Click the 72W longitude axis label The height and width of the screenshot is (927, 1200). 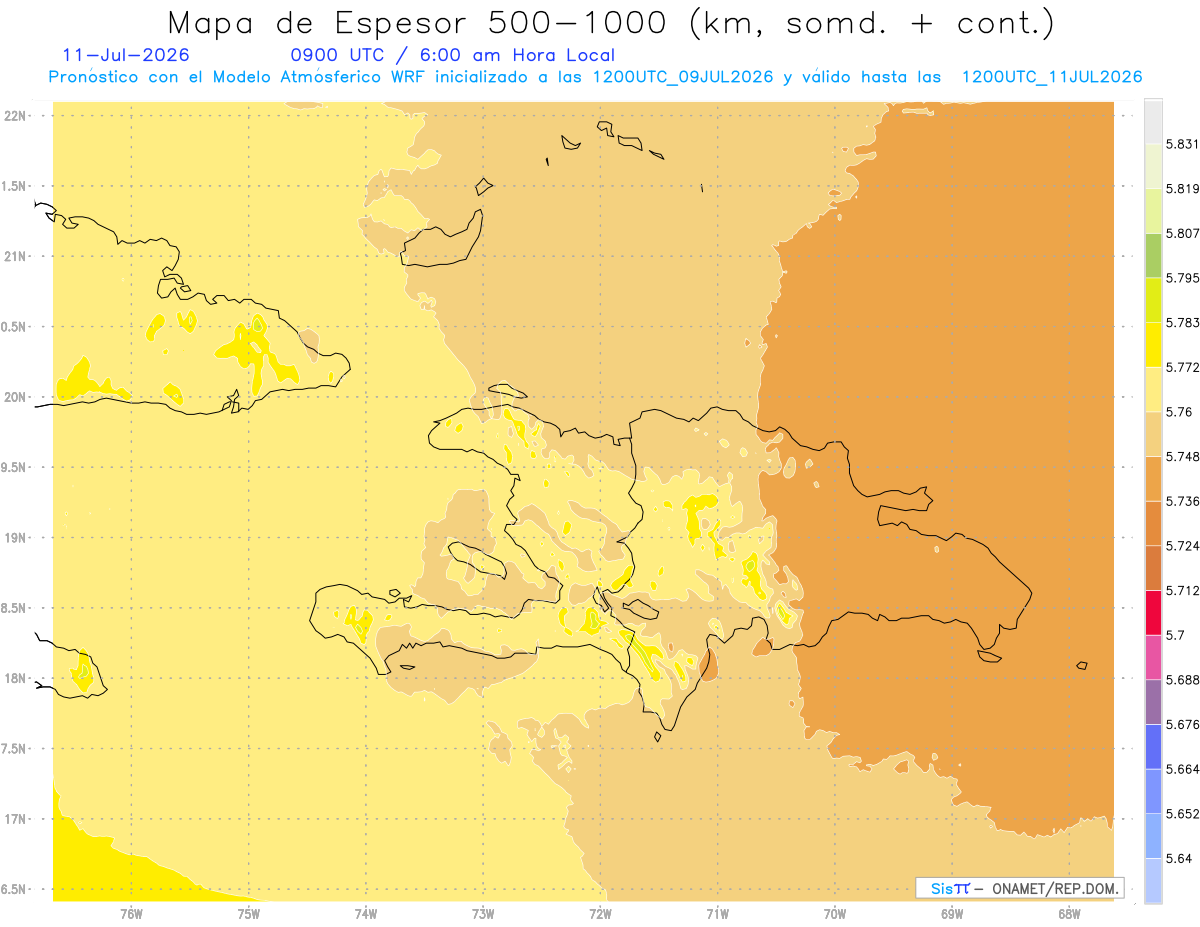pos(600,914)
